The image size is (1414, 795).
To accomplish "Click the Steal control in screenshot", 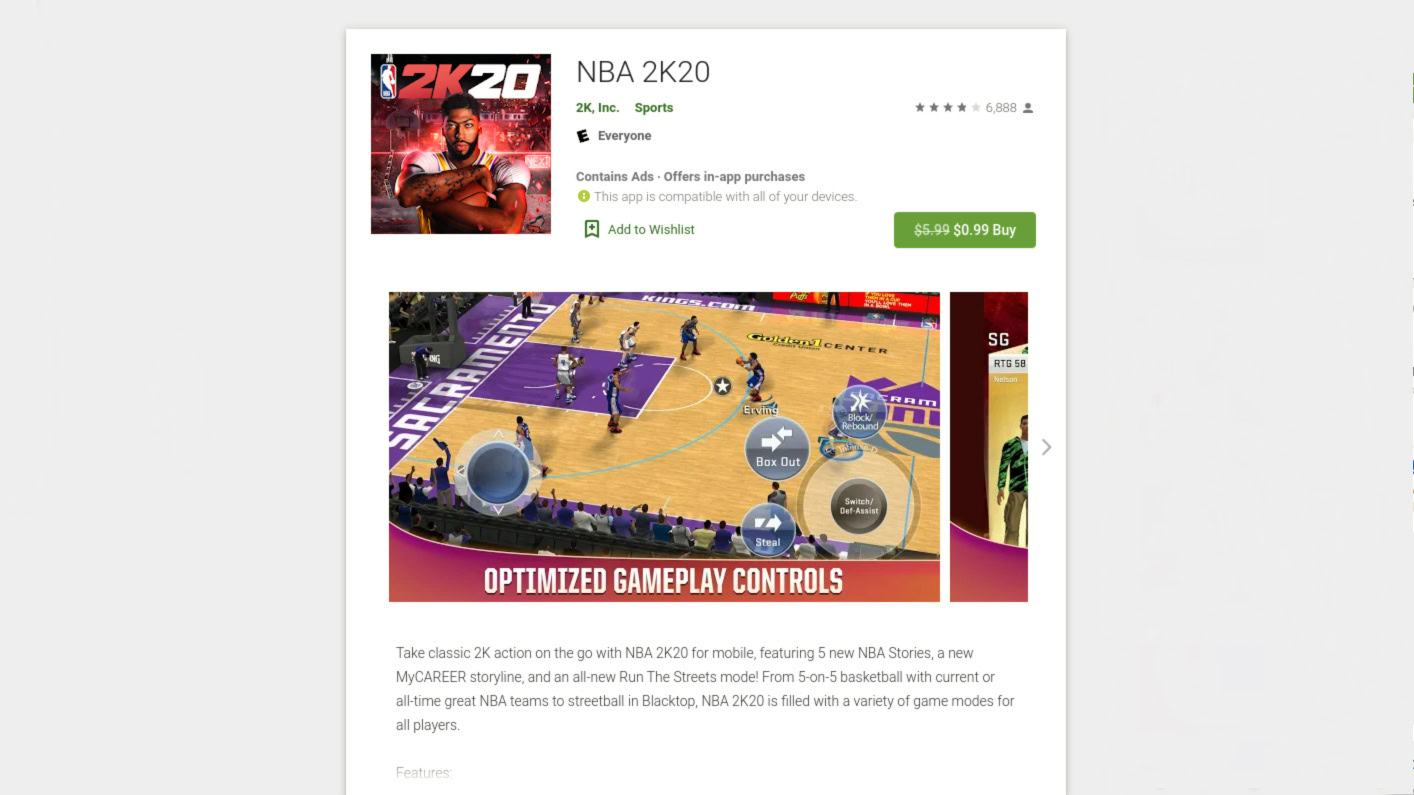I will [x=768, y=530].
